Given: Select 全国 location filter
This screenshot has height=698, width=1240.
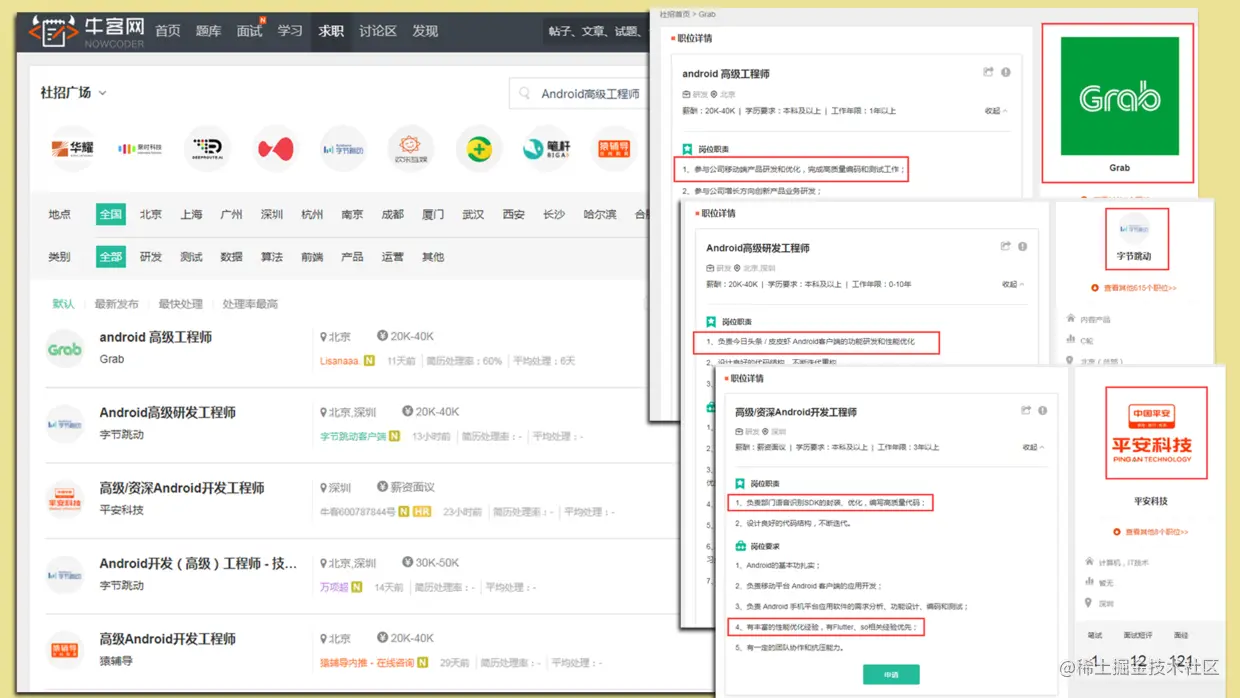Looking at the screenshot, I should pyautogui.click(x=111, y=214).
